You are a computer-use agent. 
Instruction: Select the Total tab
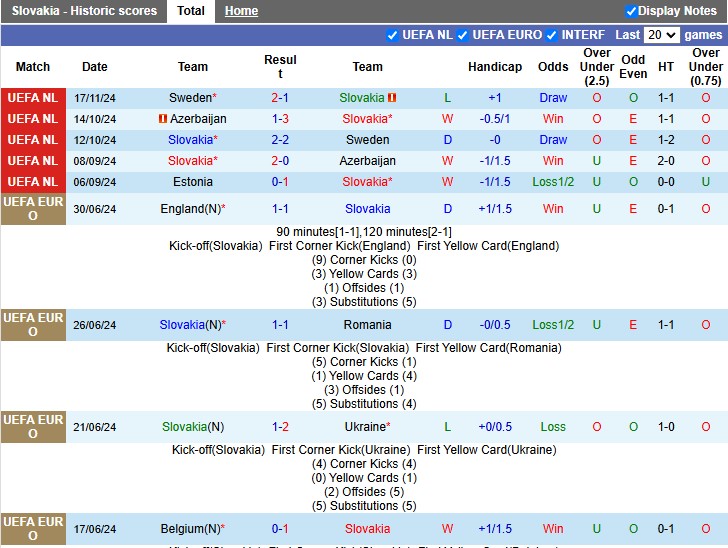click(191, 11)
